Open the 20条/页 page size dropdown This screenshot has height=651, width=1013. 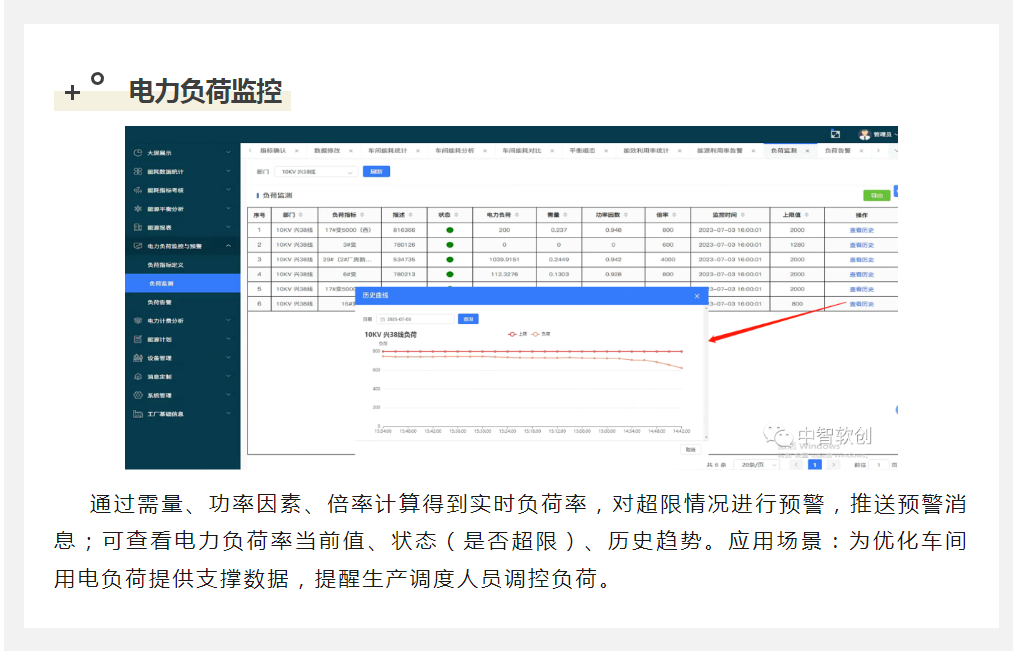click(758, 465)
